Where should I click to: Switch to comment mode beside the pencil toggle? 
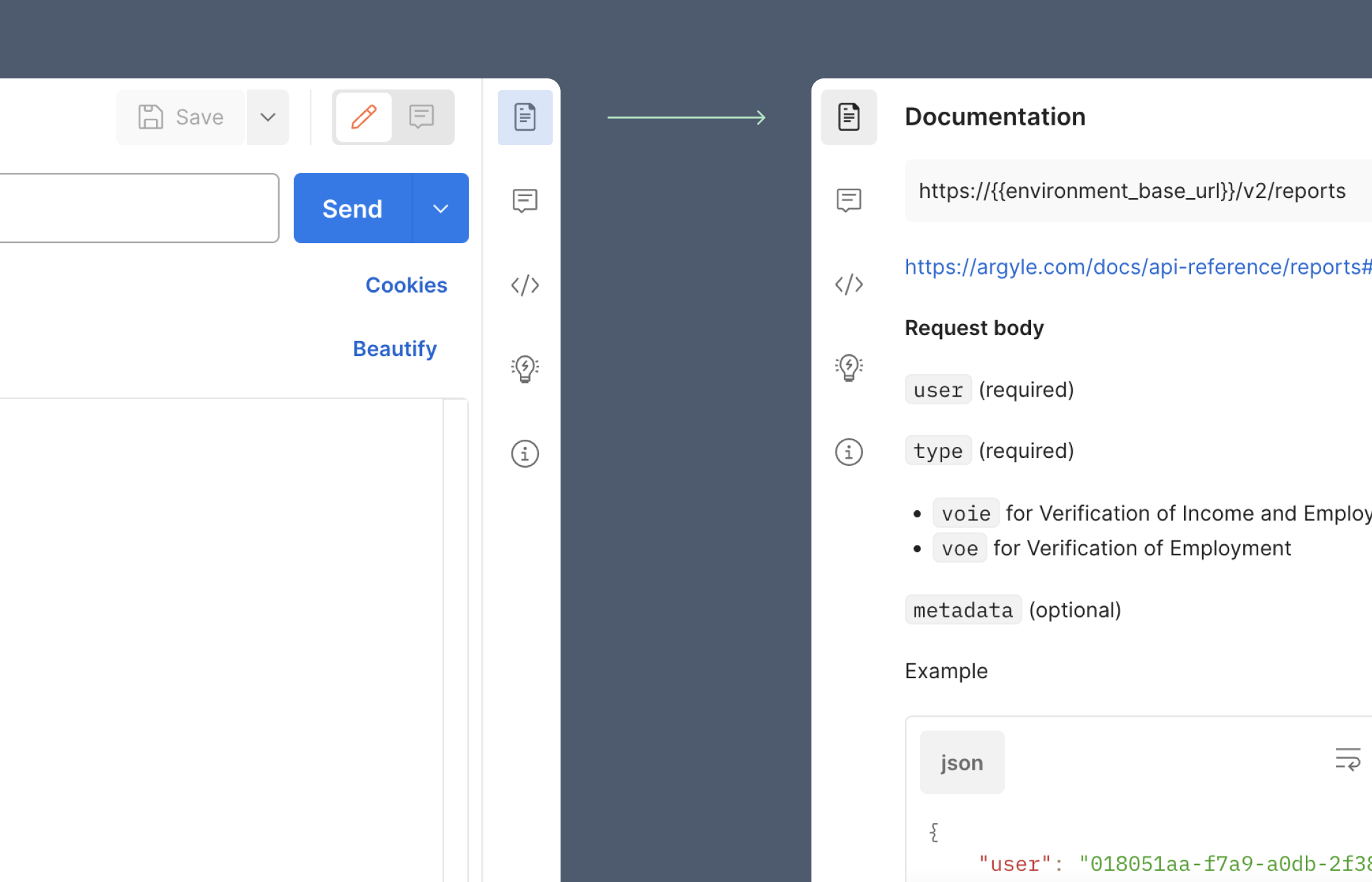pos(421,117)
